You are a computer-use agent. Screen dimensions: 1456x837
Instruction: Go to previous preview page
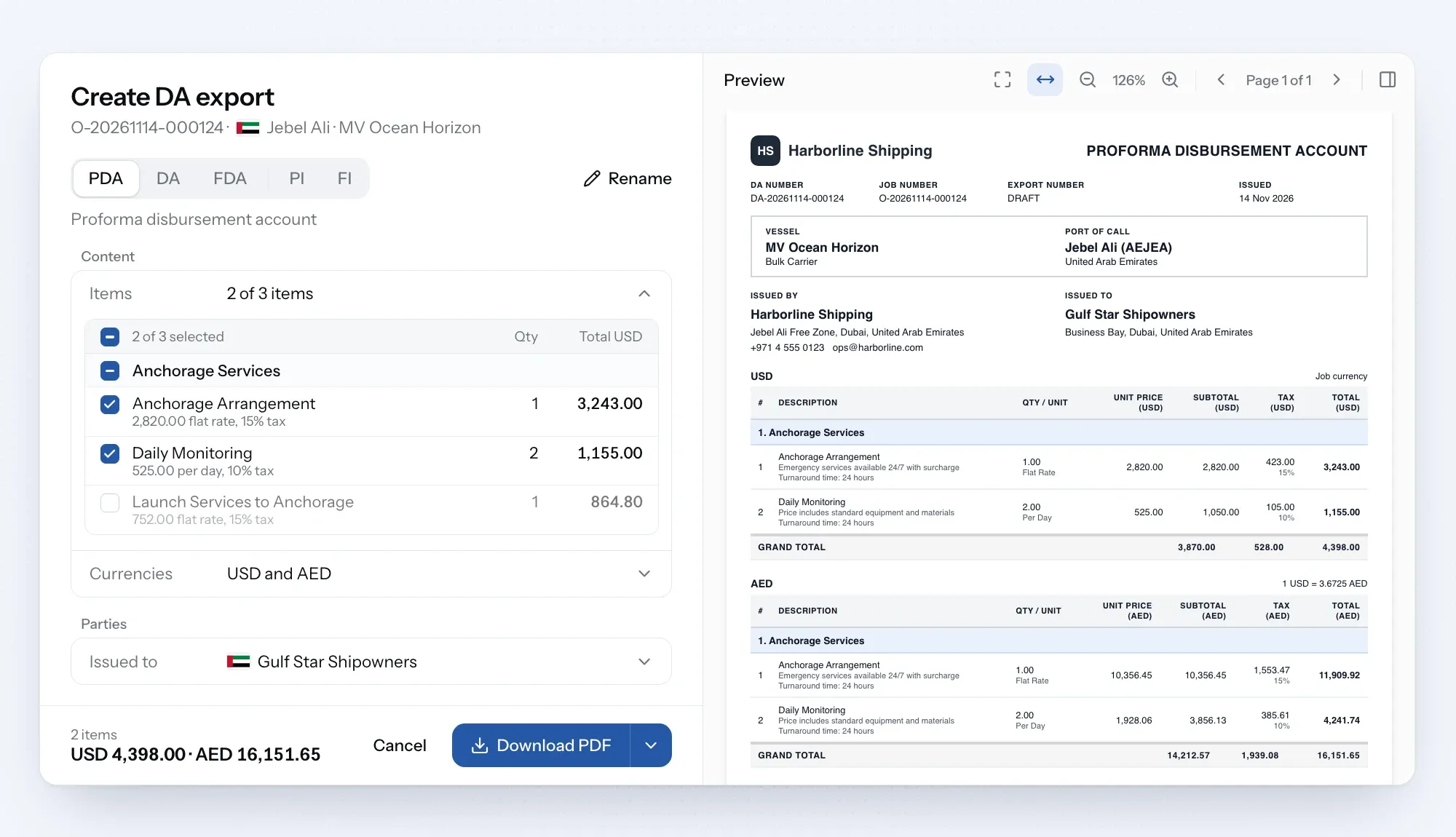pyautogui.click(x=1221, y=80)
